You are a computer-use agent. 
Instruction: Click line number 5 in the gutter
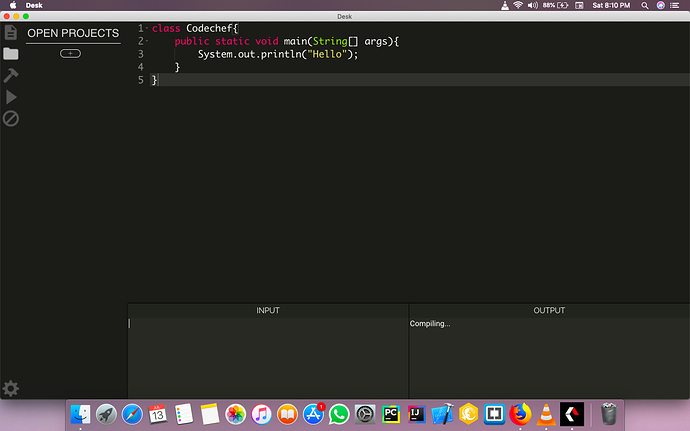click(141, 80)
